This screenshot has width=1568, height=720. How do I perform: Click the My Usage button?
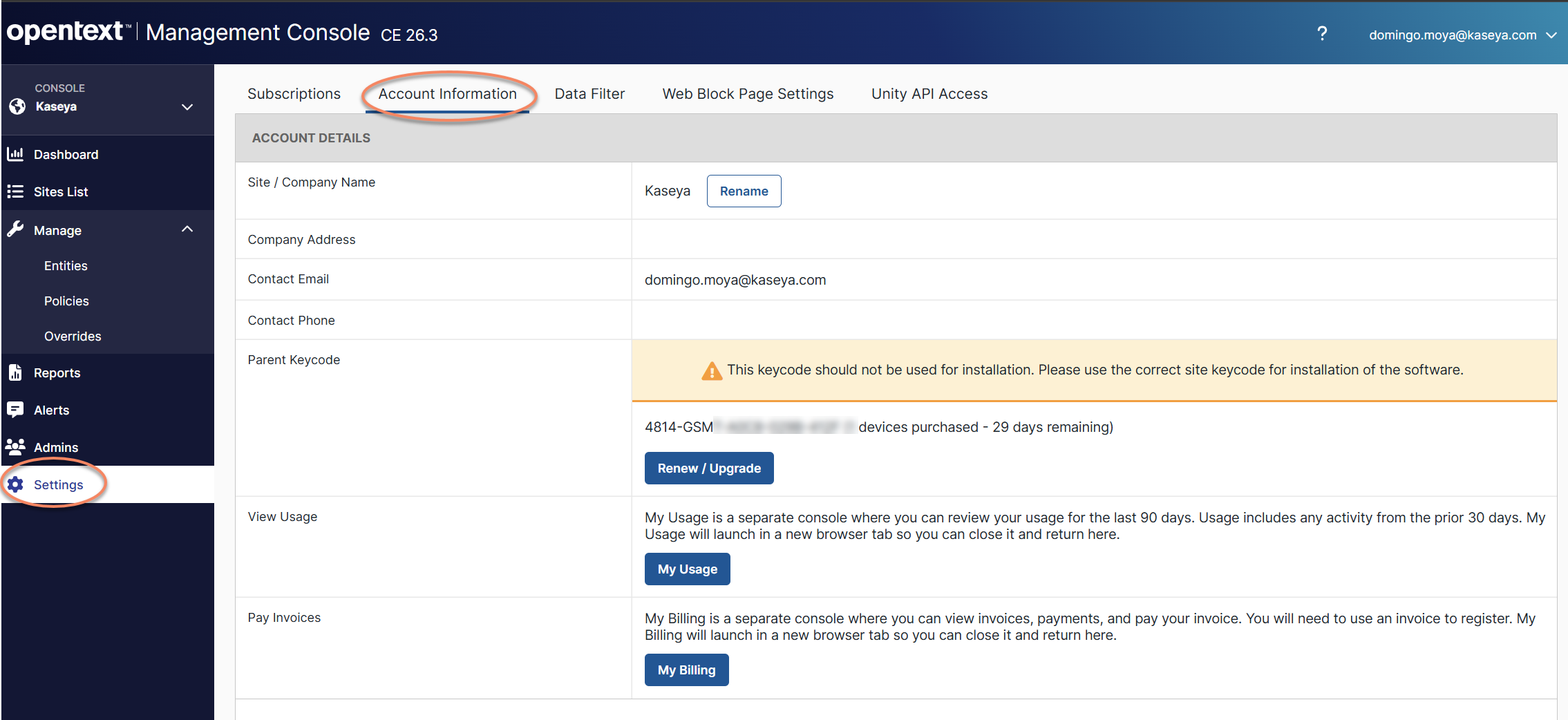(x=688, y=569)
